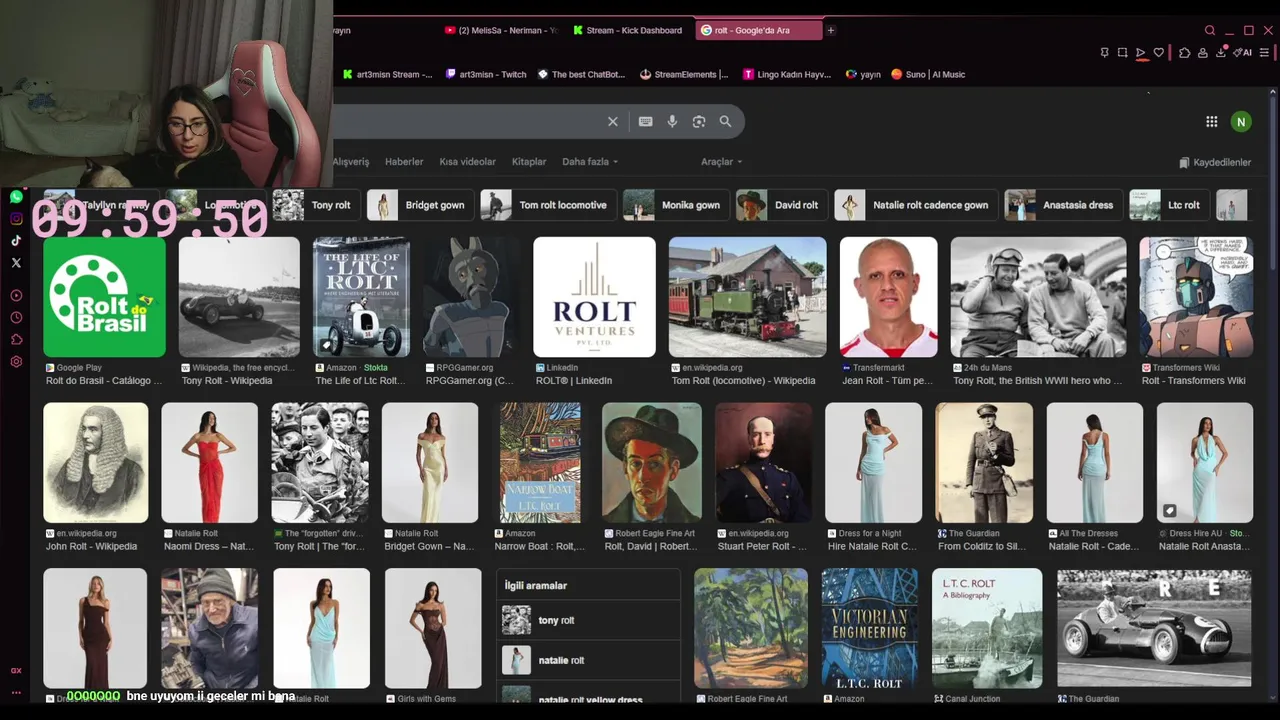This screenshot has width=1280, height=720.
Task: Open the downloads icon in toolbar
Action: click(1221, 53)
